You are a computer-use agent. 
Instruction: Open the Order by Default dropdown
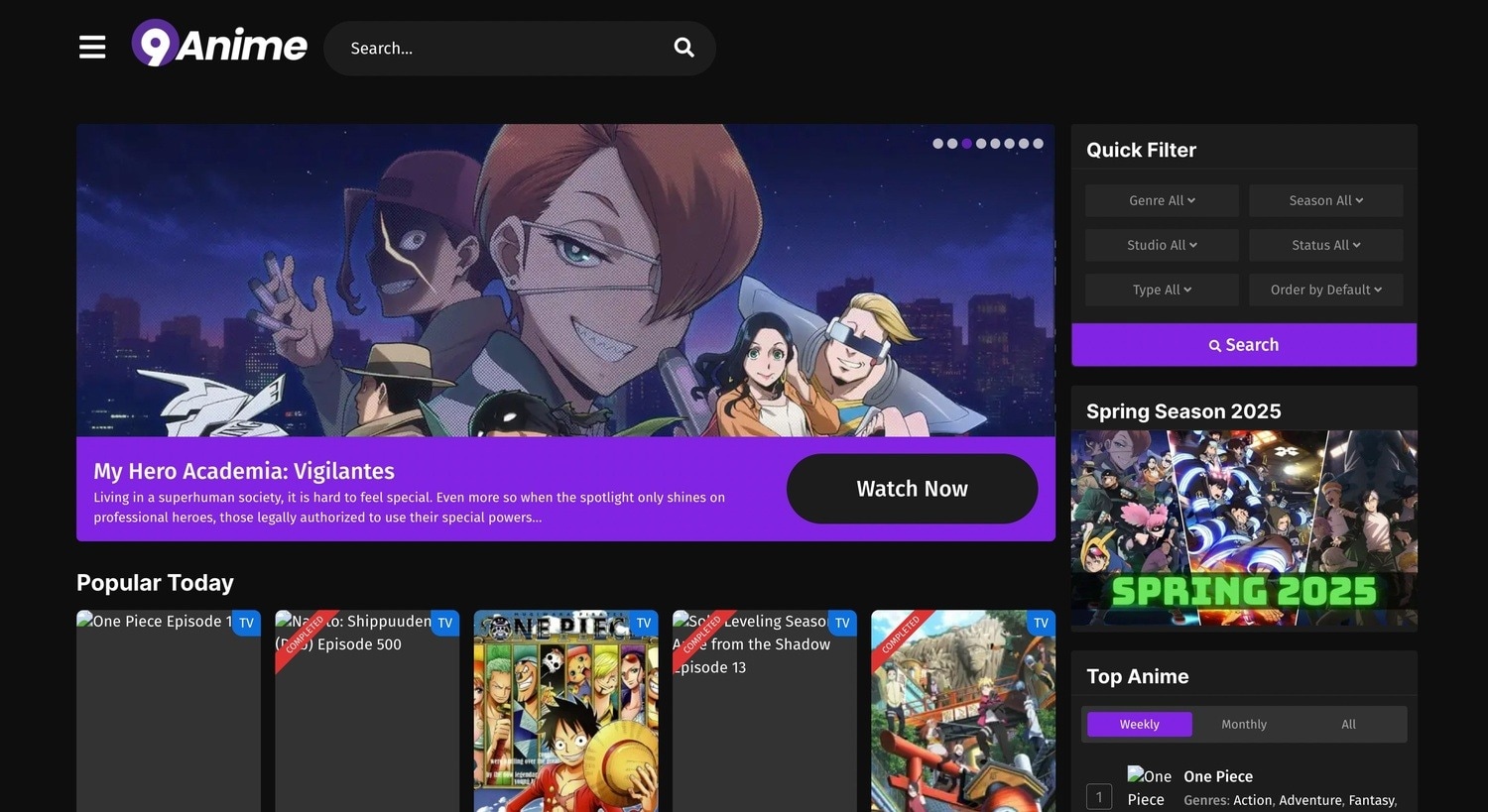[1326, 290]
